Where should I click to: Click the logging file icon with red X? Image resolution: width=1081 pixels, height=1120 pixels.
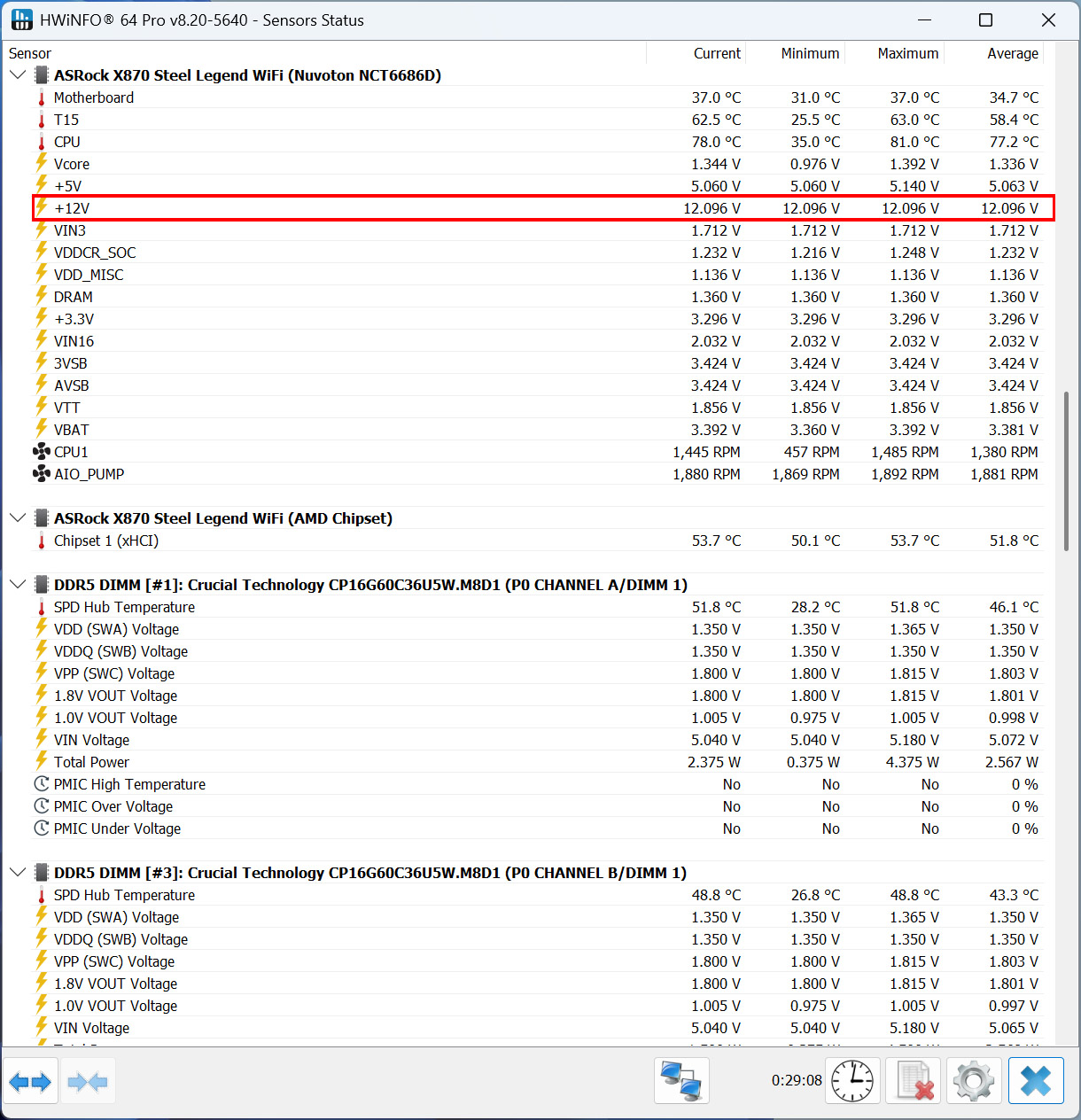click(914, 1081)
